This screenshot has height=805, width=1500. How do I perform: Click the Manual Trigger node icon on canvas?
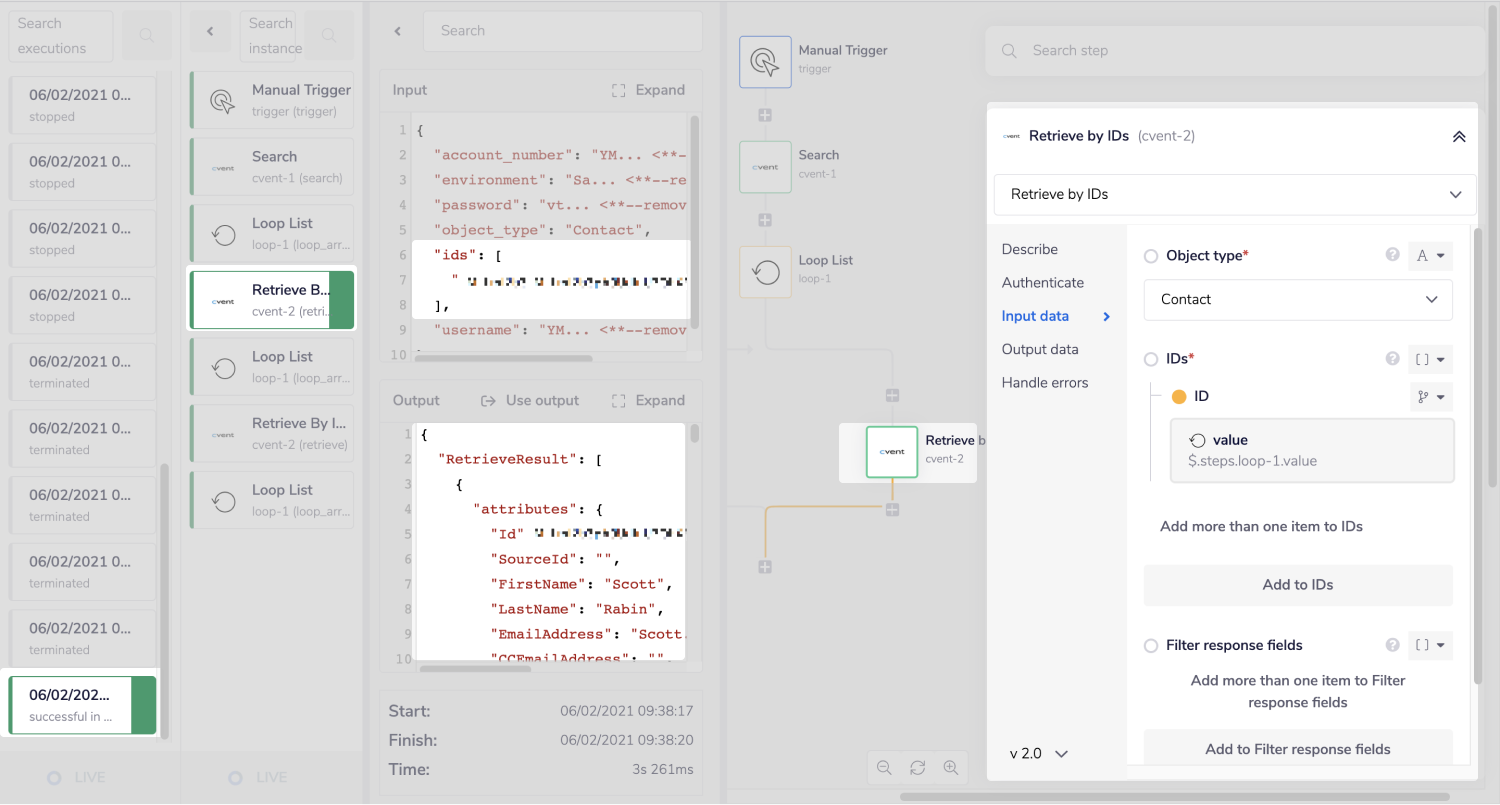(765, 62)
